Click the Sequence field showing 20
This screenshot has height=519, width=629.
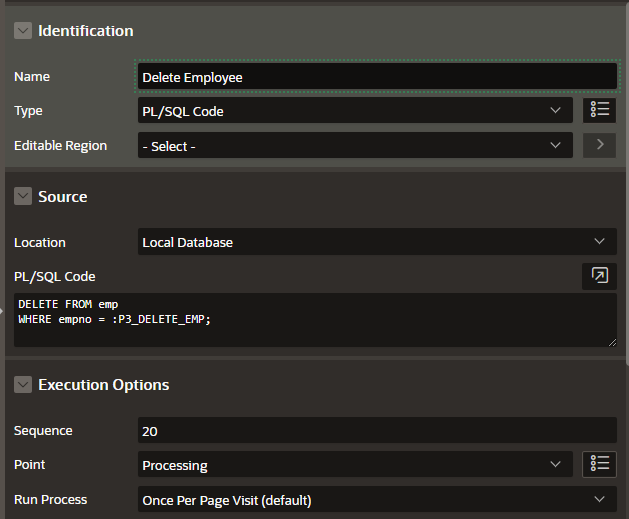pos(377,430)
